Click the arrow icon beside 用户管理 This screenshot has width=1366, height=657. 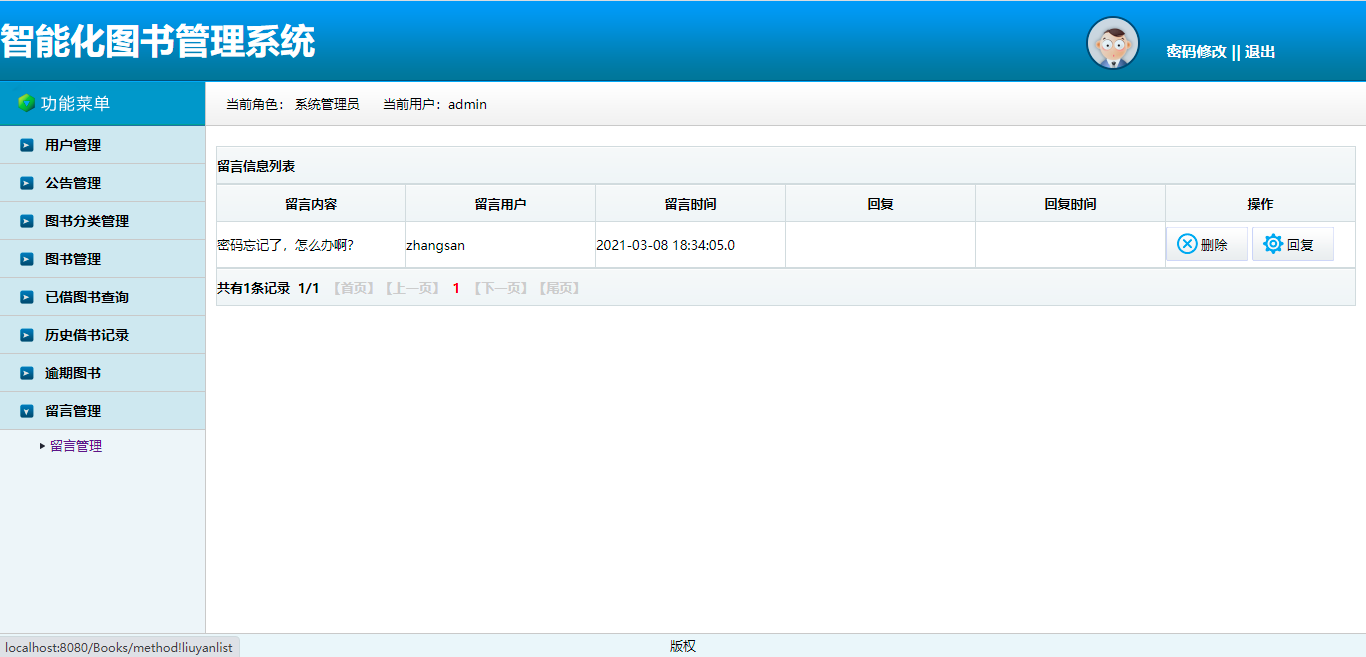click(27, 145)
